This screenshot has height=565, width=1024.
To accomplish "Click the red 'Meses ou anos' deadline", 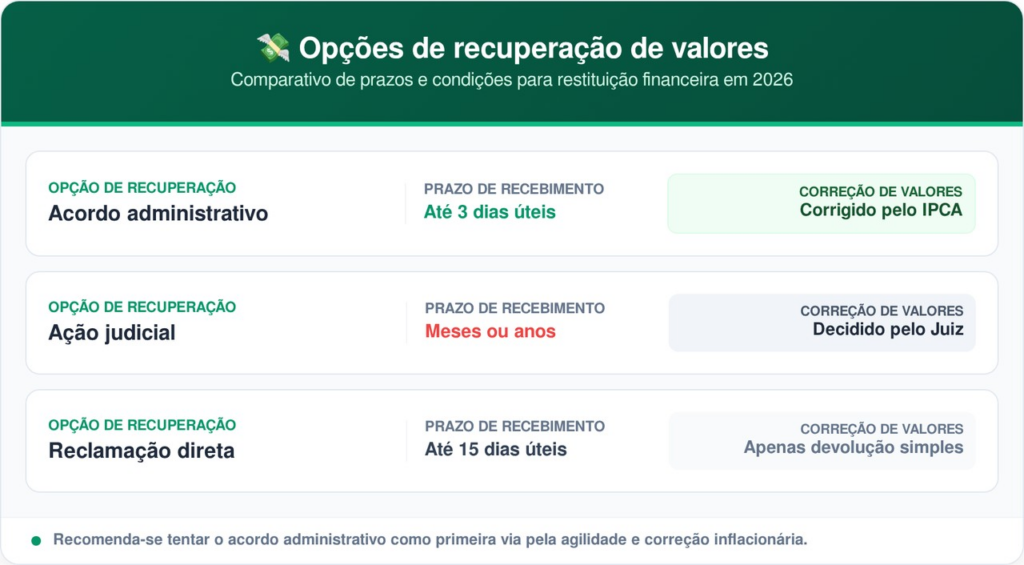I will coord(490,331).
